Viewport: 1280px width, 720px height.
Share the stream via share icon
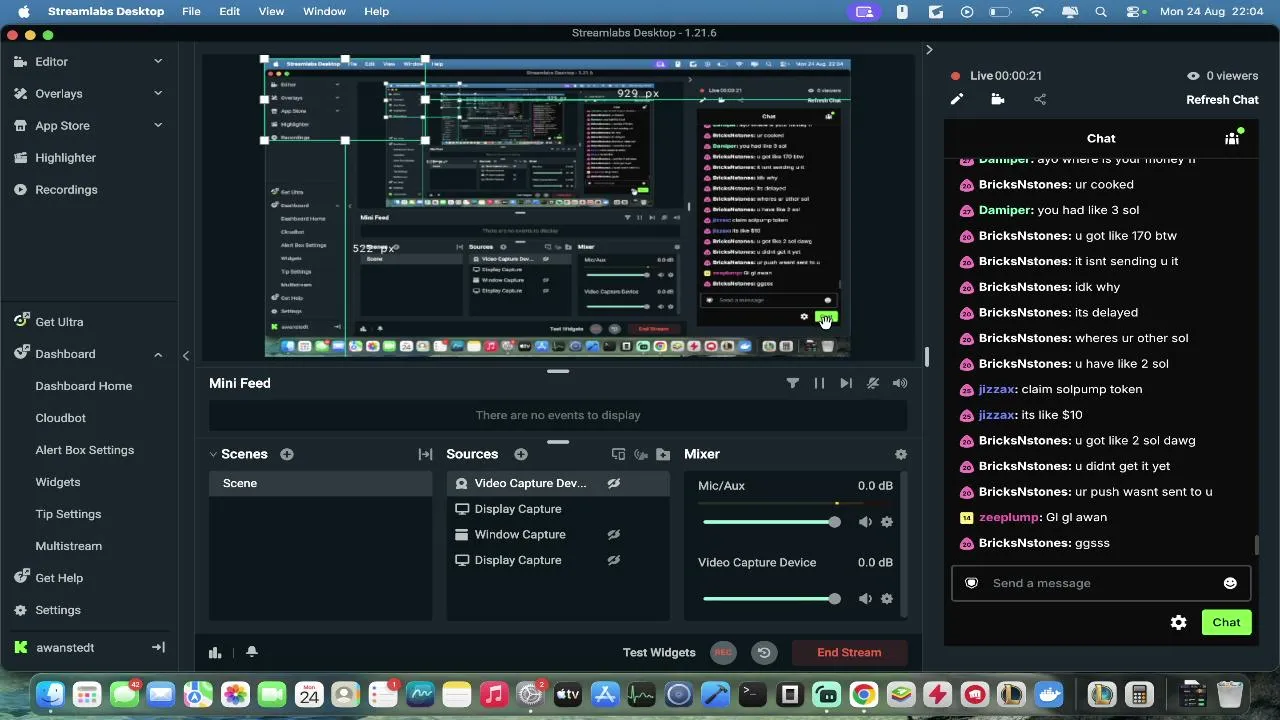(x=1040, y=99)
